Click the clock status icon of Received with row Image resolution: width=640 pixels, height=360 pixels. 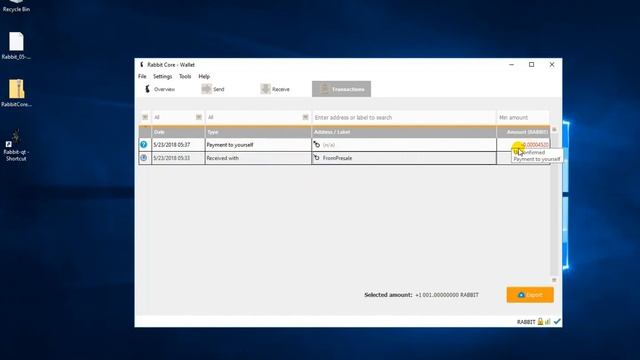144,158
